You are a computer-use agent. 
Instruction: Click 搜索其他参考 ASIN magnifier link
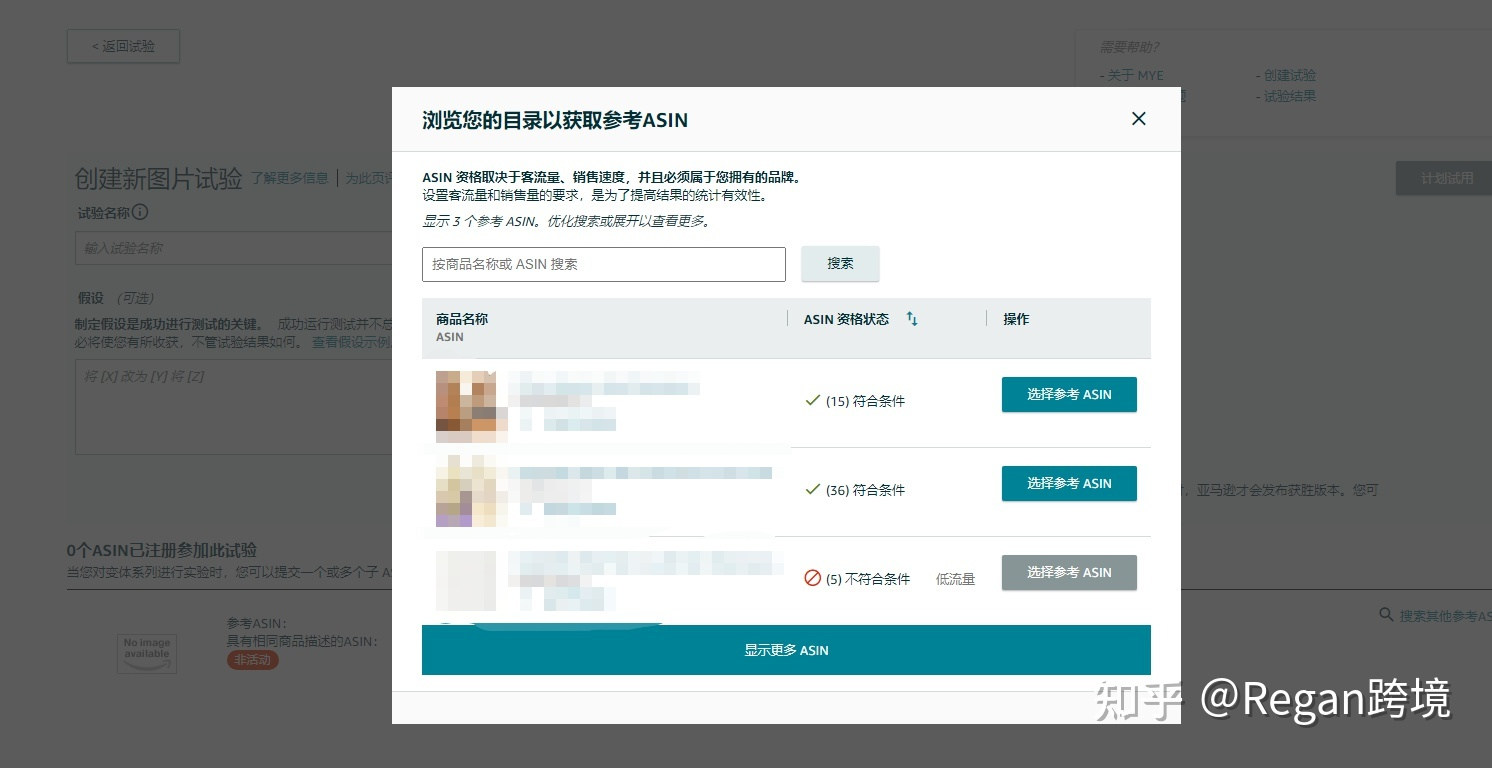point(1435,616)
